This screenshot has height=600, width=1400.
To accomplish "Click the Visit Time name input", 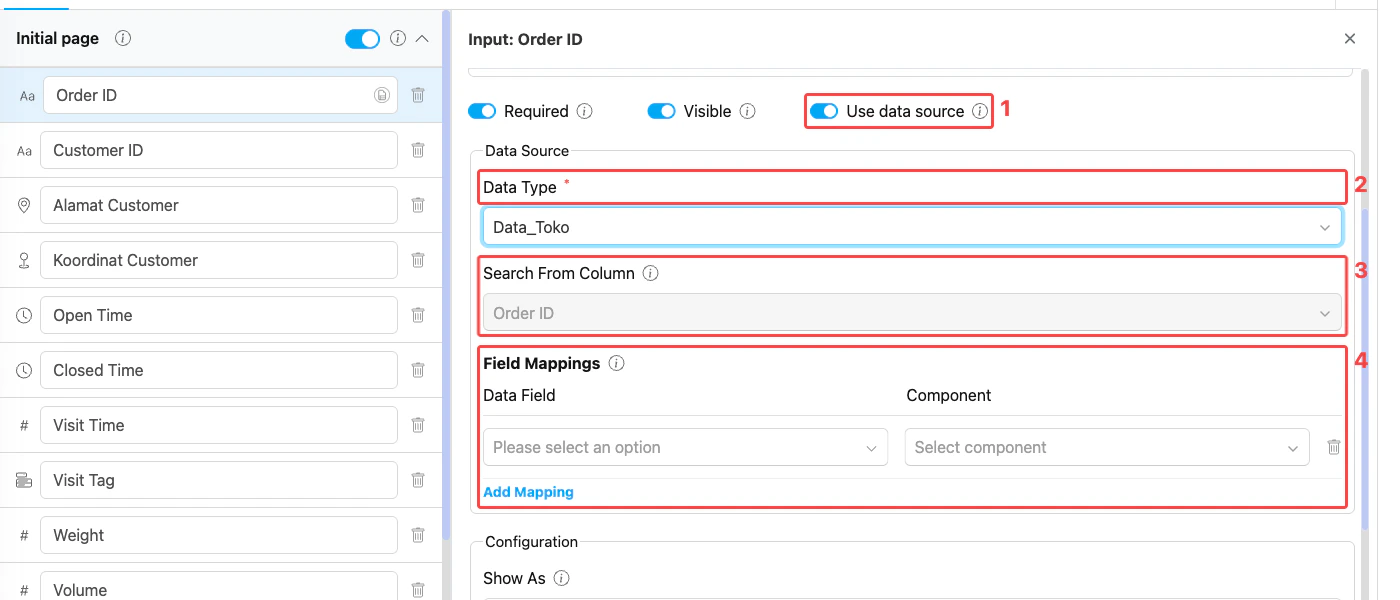I will point(219,425).
